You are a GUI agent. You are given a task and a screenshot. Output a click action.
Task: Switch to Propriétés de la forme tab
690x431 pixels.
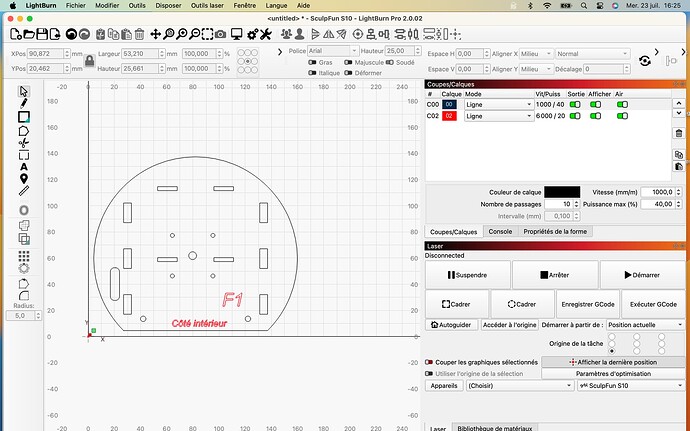tap(555, 232)
